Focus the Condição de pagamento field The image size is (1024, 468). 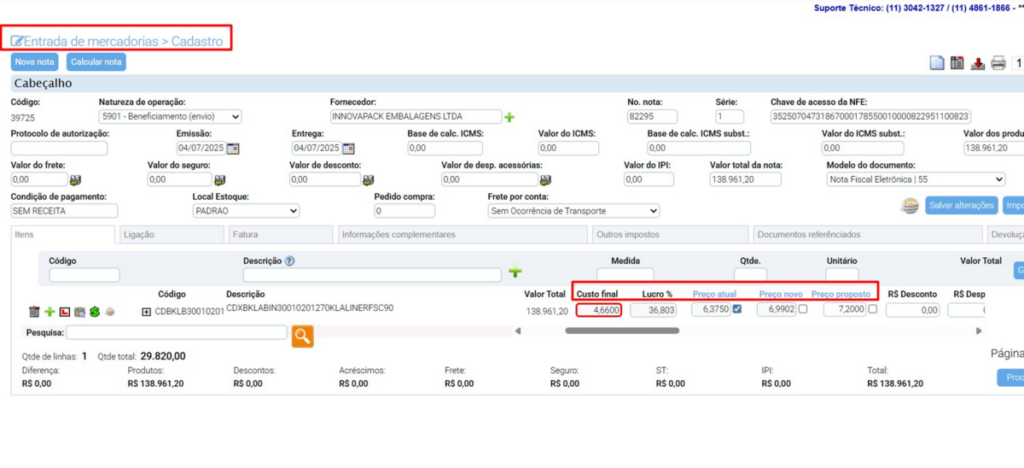click(65, 211)
